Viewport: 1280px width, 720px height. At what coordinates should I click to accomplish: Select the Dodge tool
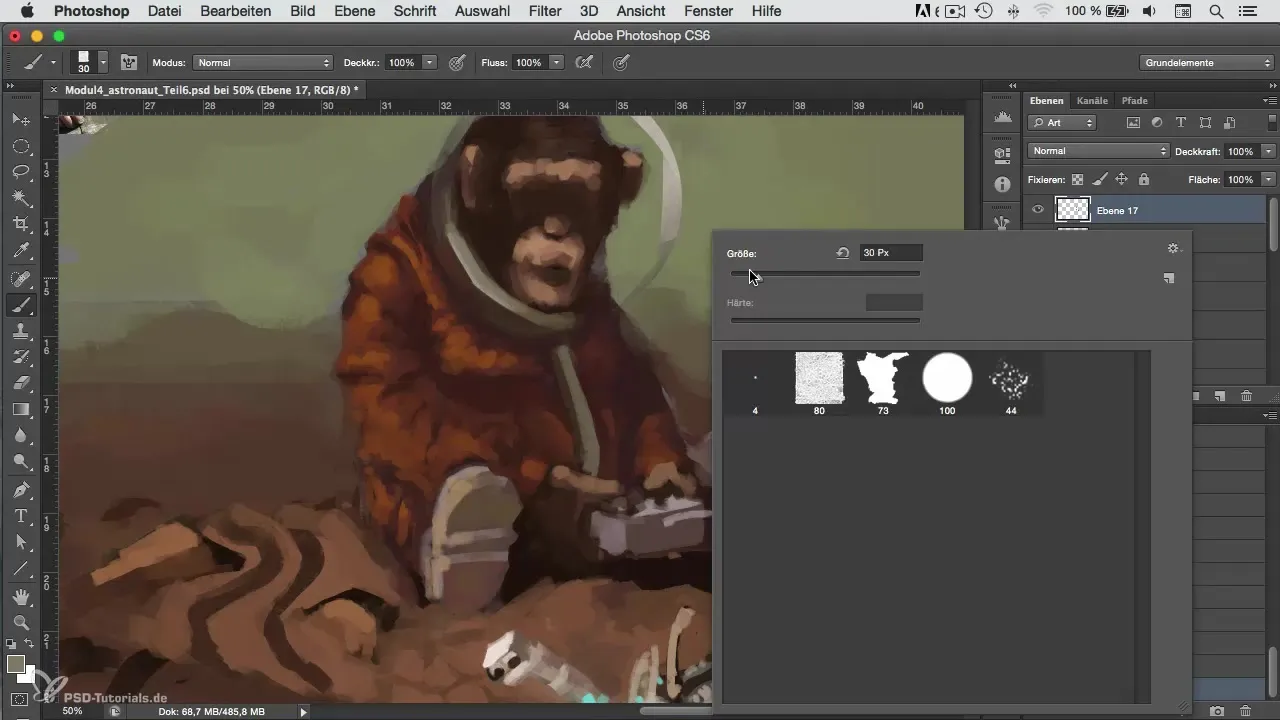pos(20,461)
